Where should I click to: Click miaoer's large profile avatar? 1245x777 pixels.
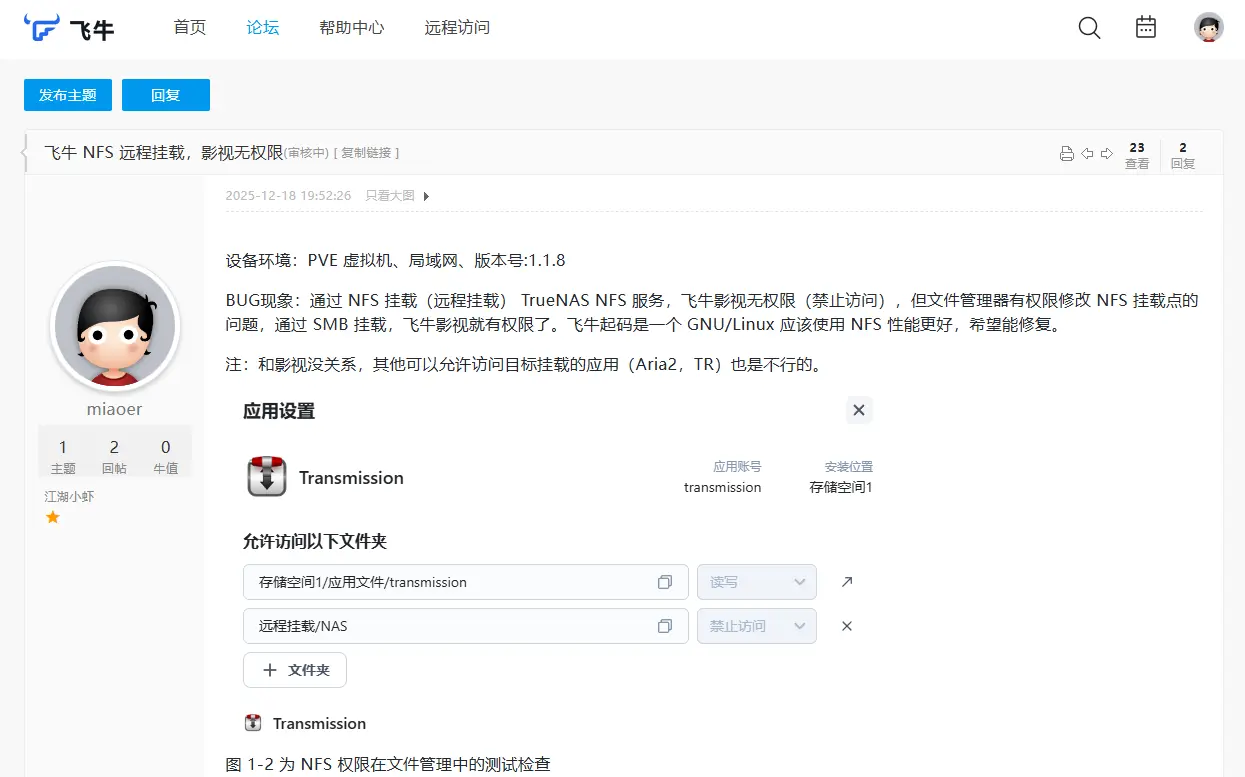[x=115, y=327]
